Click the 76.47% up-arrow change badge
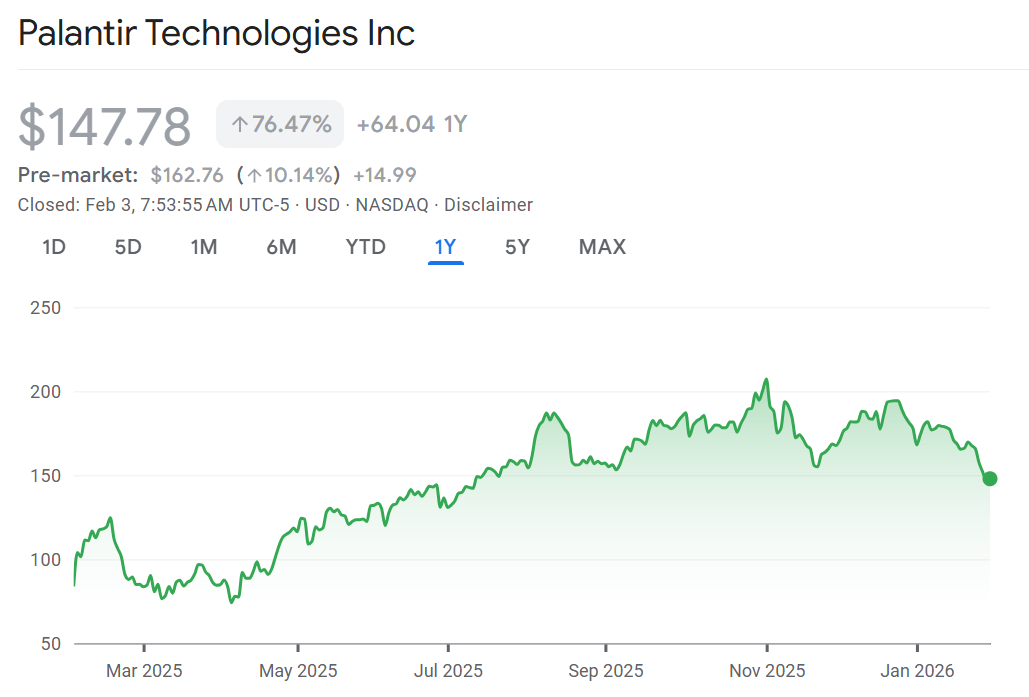 (x=280, y=124)
